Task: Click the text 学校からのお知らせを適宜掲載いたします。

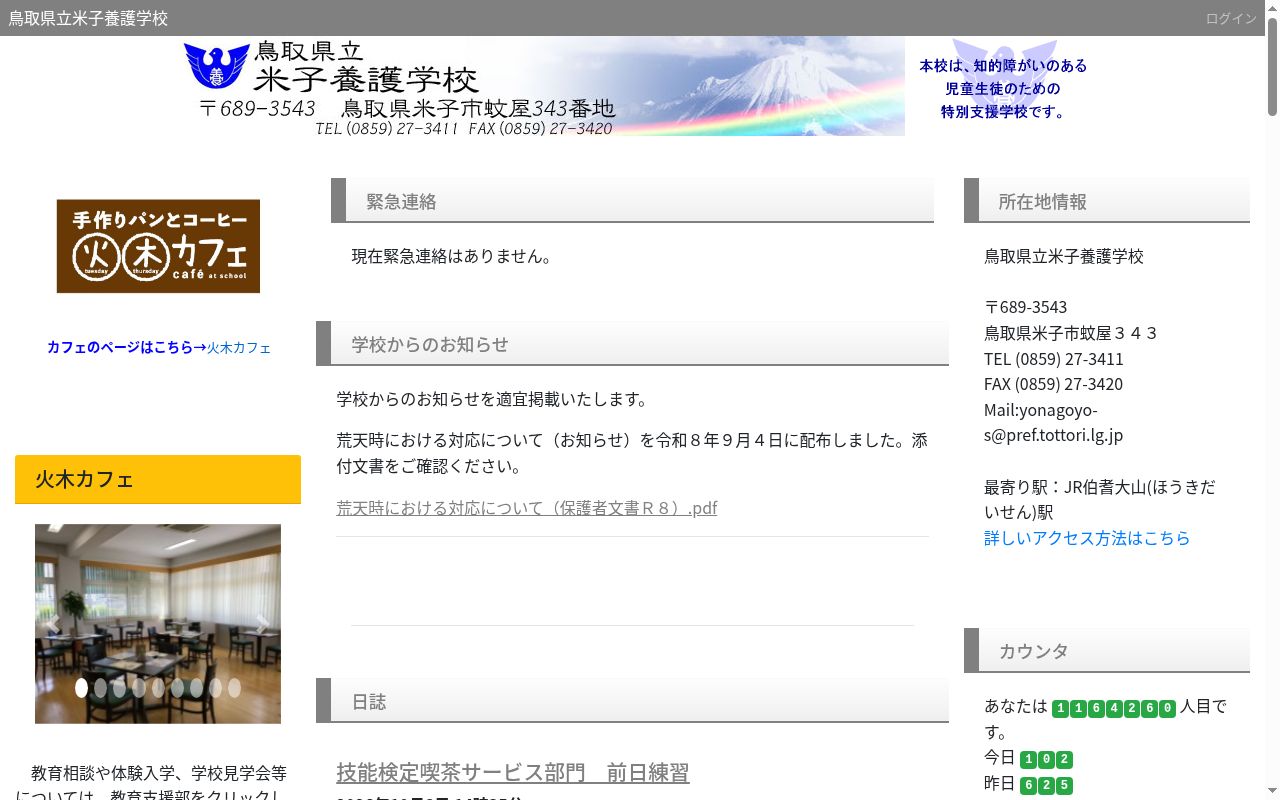Action: pyautogui.click(x=493, y=399)
